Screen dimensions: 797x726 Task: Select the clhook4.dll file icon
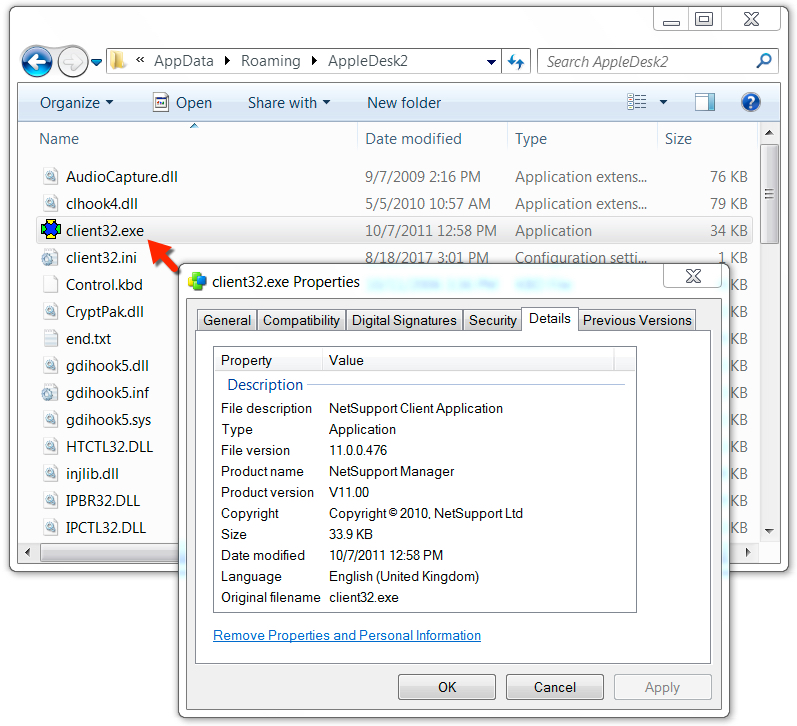(x=50, y=203)
